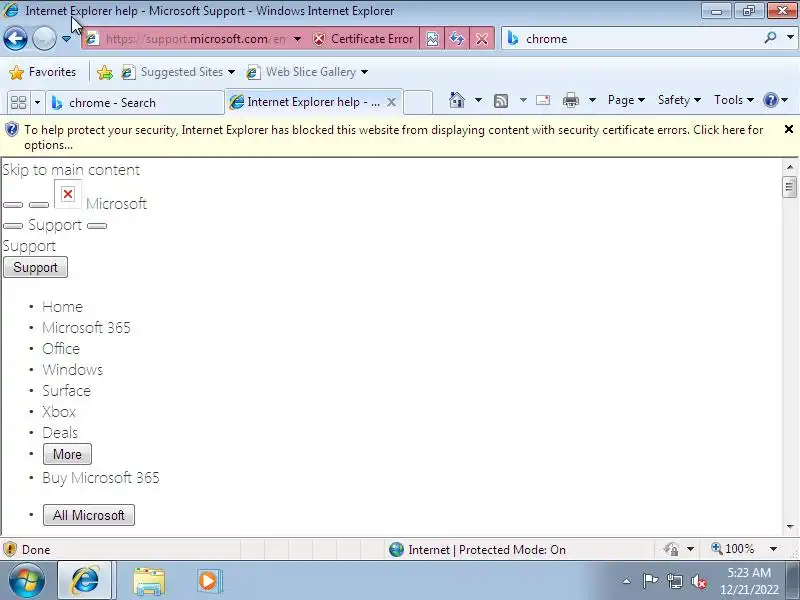This screenshot has height=600, width=800.
Task: Launch Windows Media Player from taskbar
Action: click(x=209, y=581)
